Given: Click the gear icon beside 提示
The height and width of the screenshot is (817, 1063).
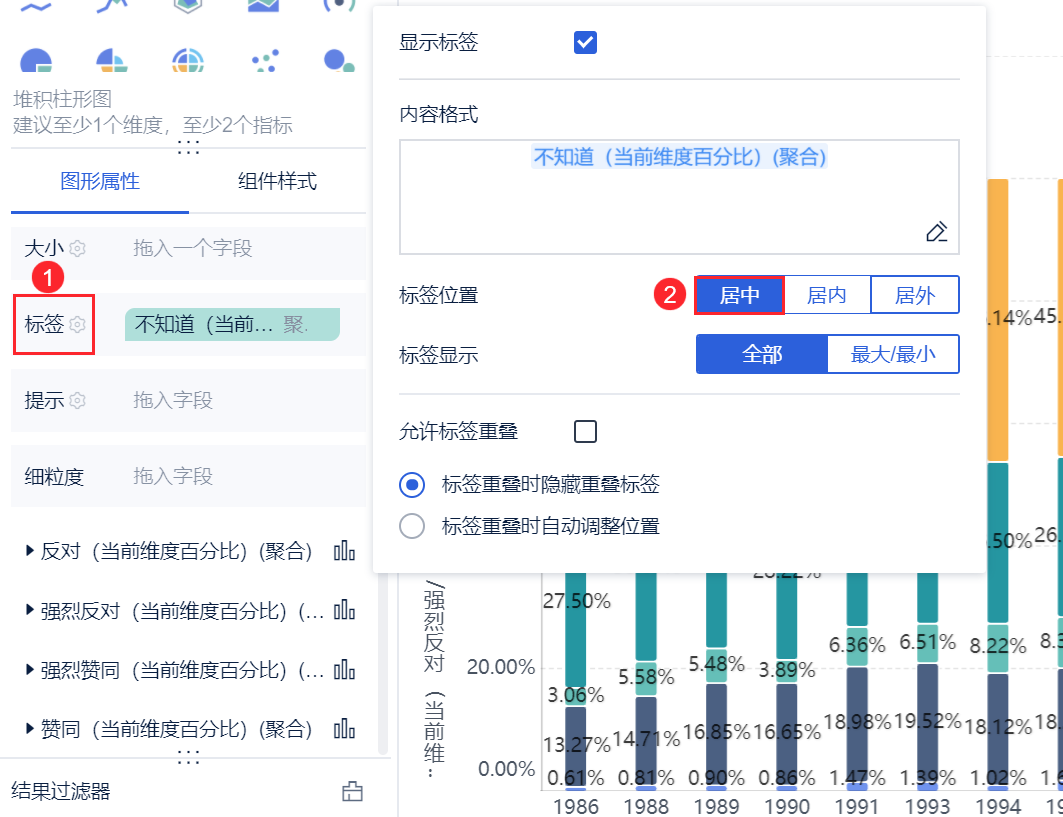Looking at the screenshot, I should [x=77, y=401].
